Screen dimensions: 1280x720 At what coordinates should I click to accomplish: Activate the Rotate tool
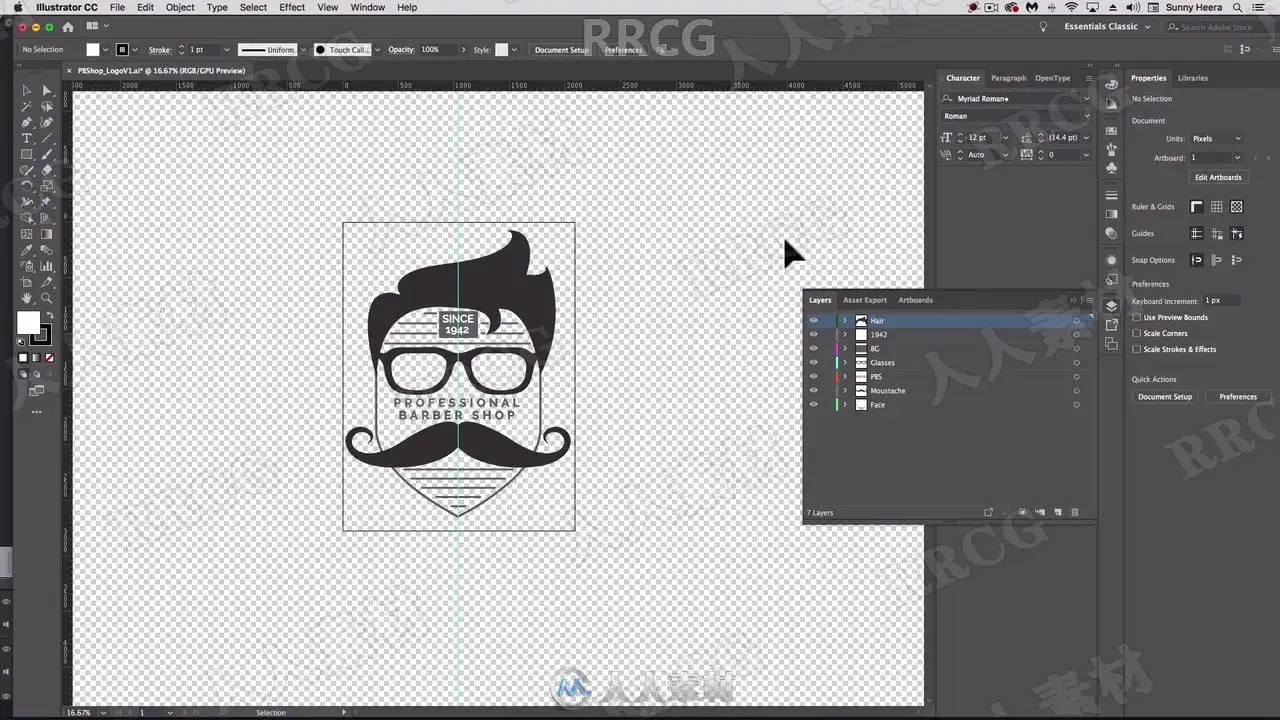coord(27,186)
